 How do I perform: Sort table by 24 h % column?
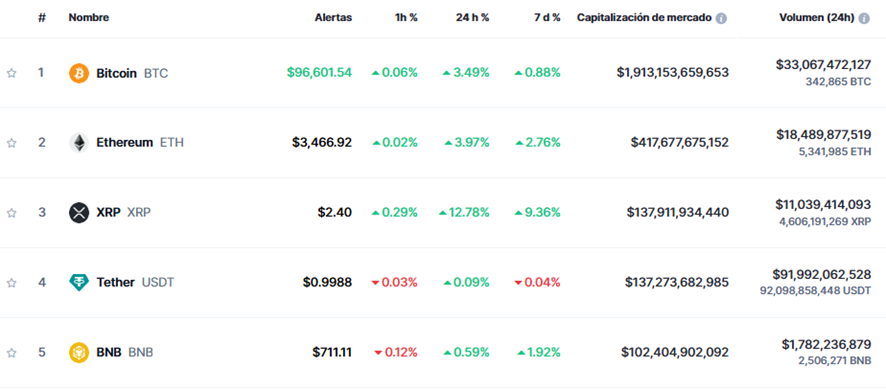pos(472,18)
